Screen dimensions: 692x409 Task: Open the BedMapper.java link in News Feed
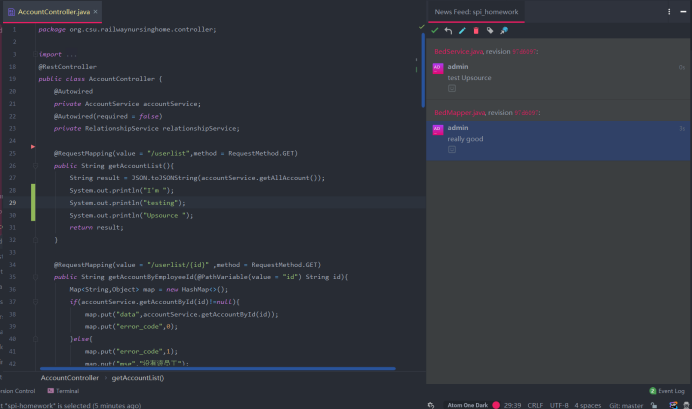459,113
